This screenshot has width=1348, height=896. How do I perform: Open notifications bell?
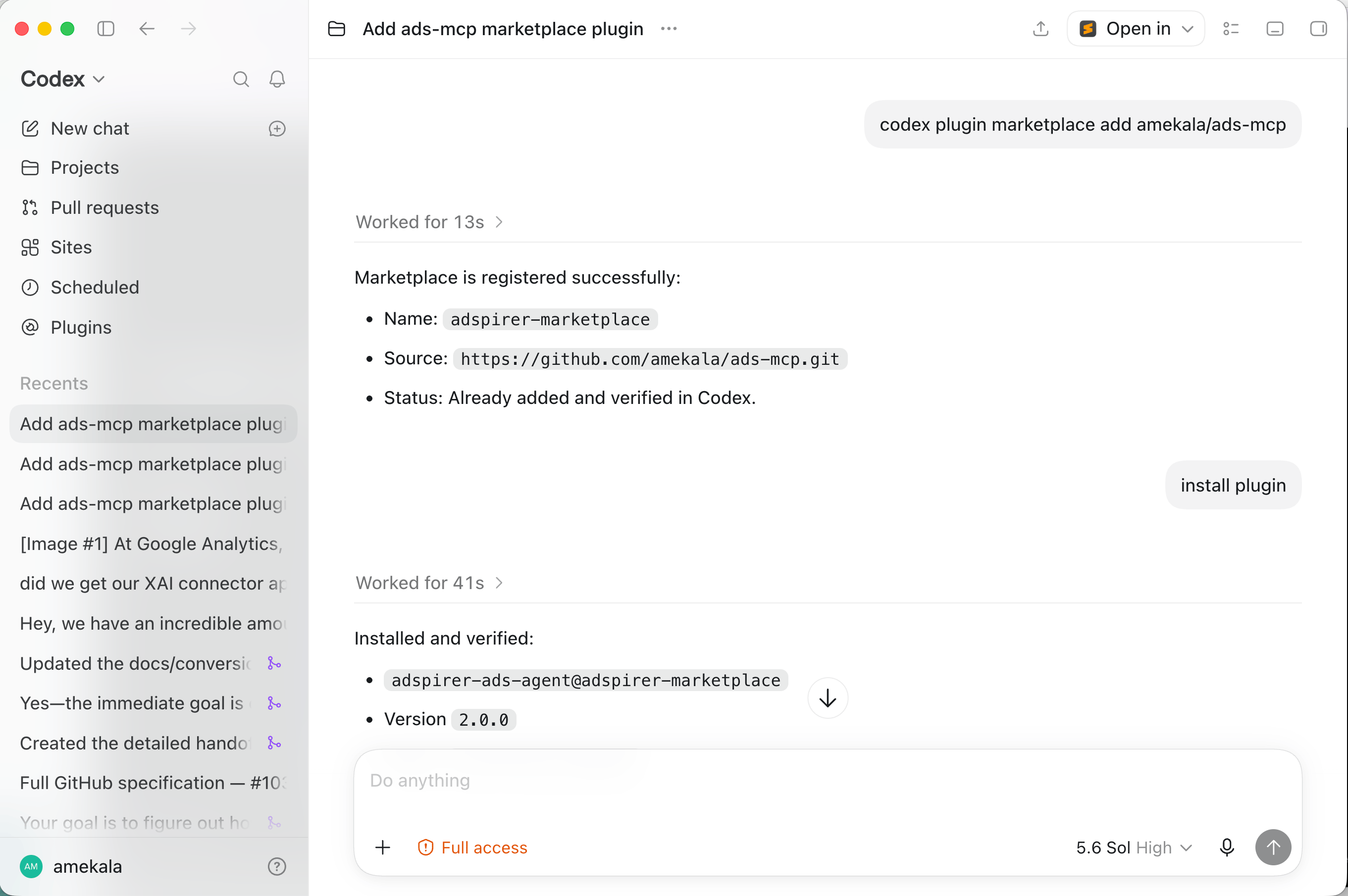277,79
